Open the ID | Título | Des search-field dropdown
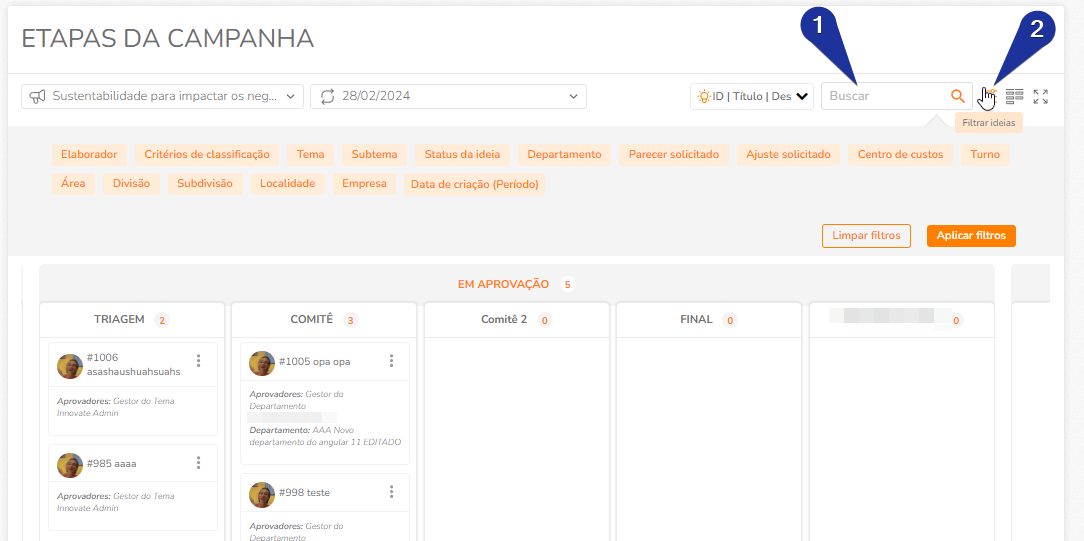Screen dimensions: 1084x541 point(752,96)
